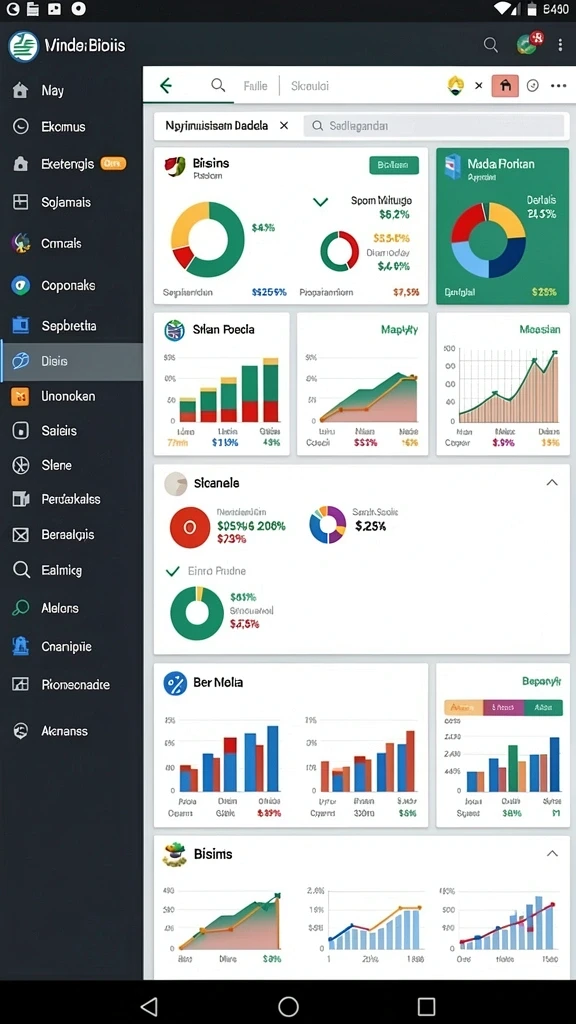Switch to the Skoulai tab
This screenshot has height=1024, width=576.
click(310, 86)
